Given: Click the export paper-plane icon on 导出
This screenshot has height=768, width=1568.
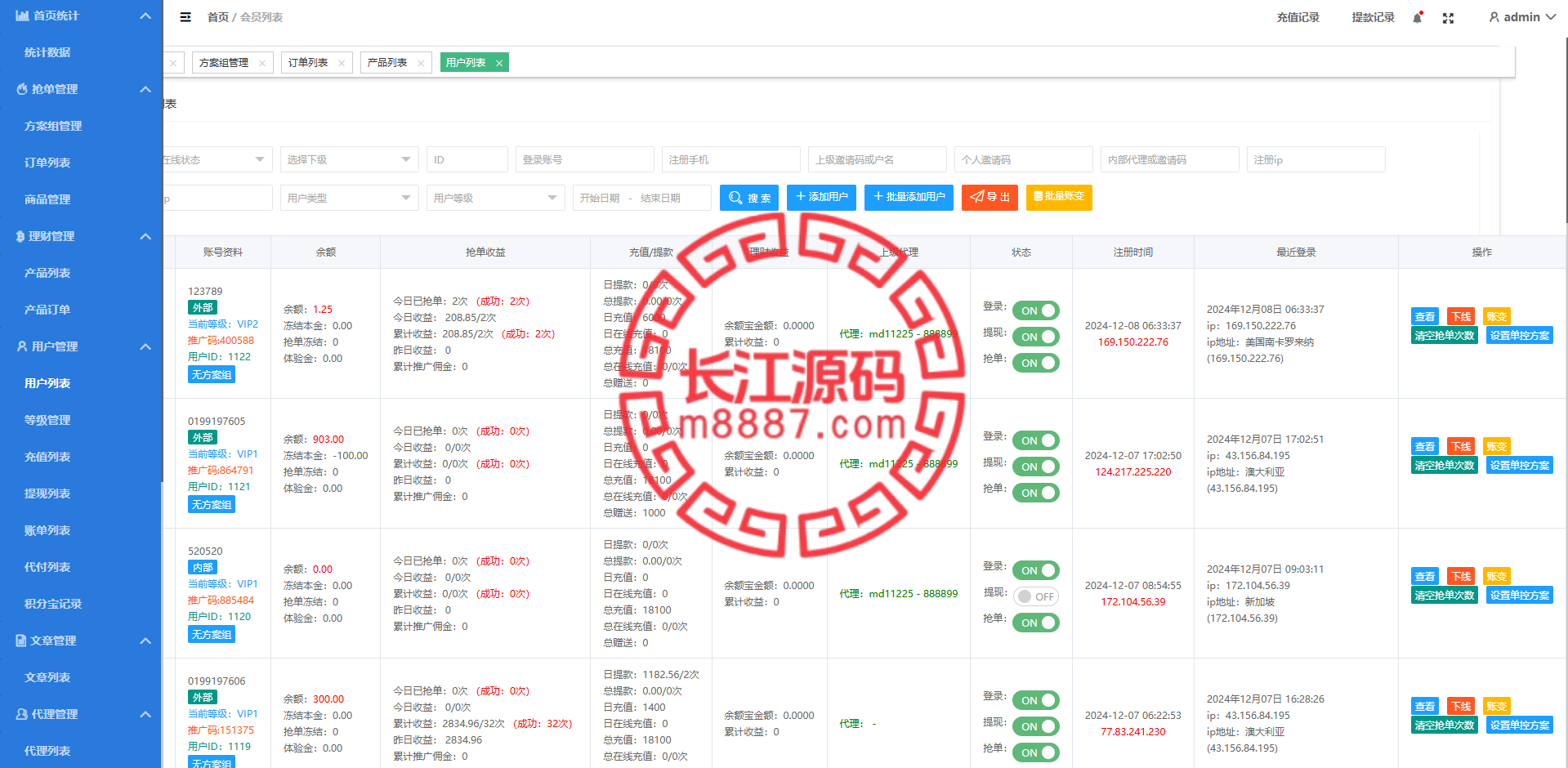Looking at the screenshot, I should [x=976, y=196].
